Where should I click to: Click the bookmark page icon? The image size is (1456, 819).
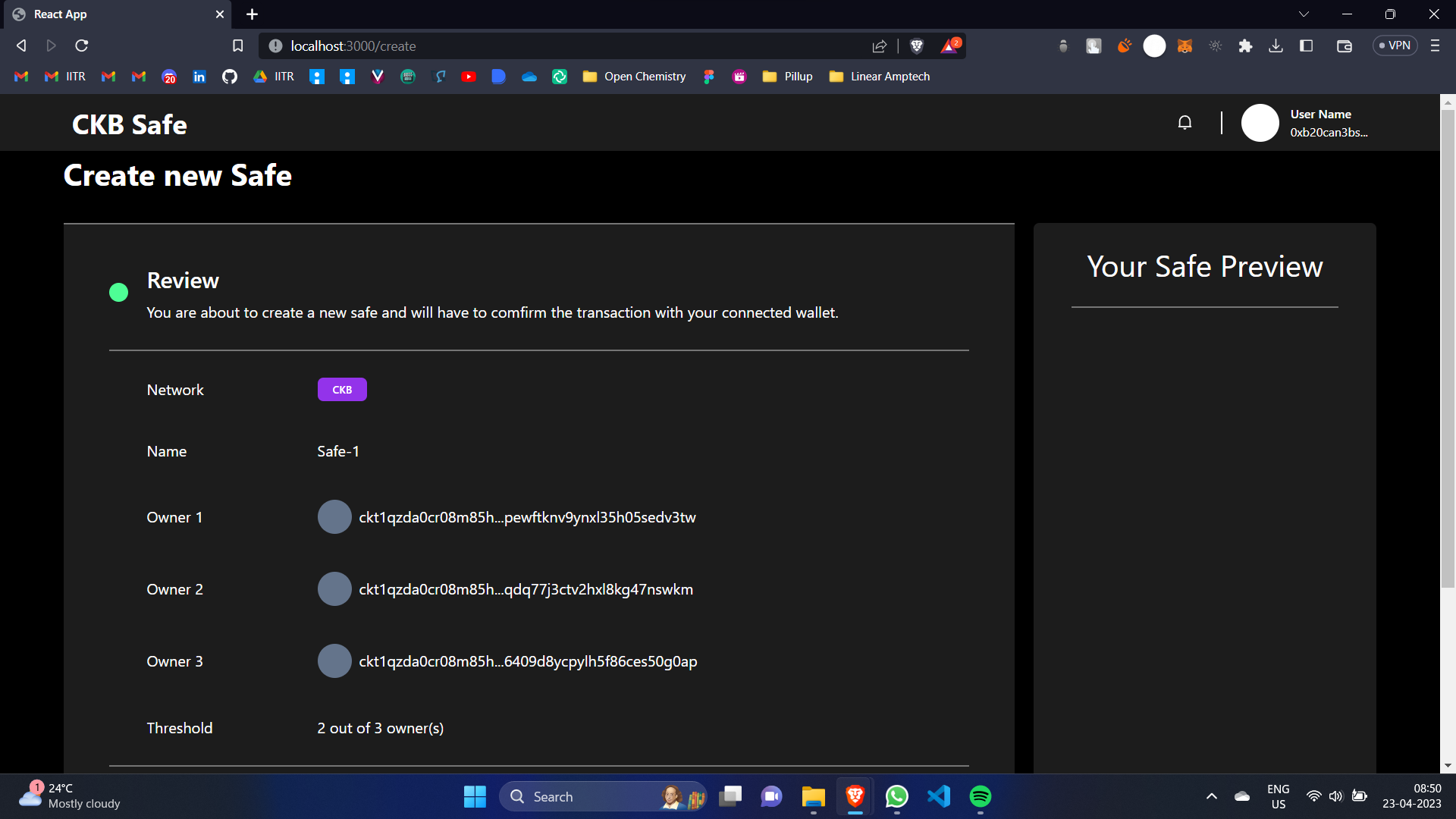pyautogui.click(x=237, y=46)
